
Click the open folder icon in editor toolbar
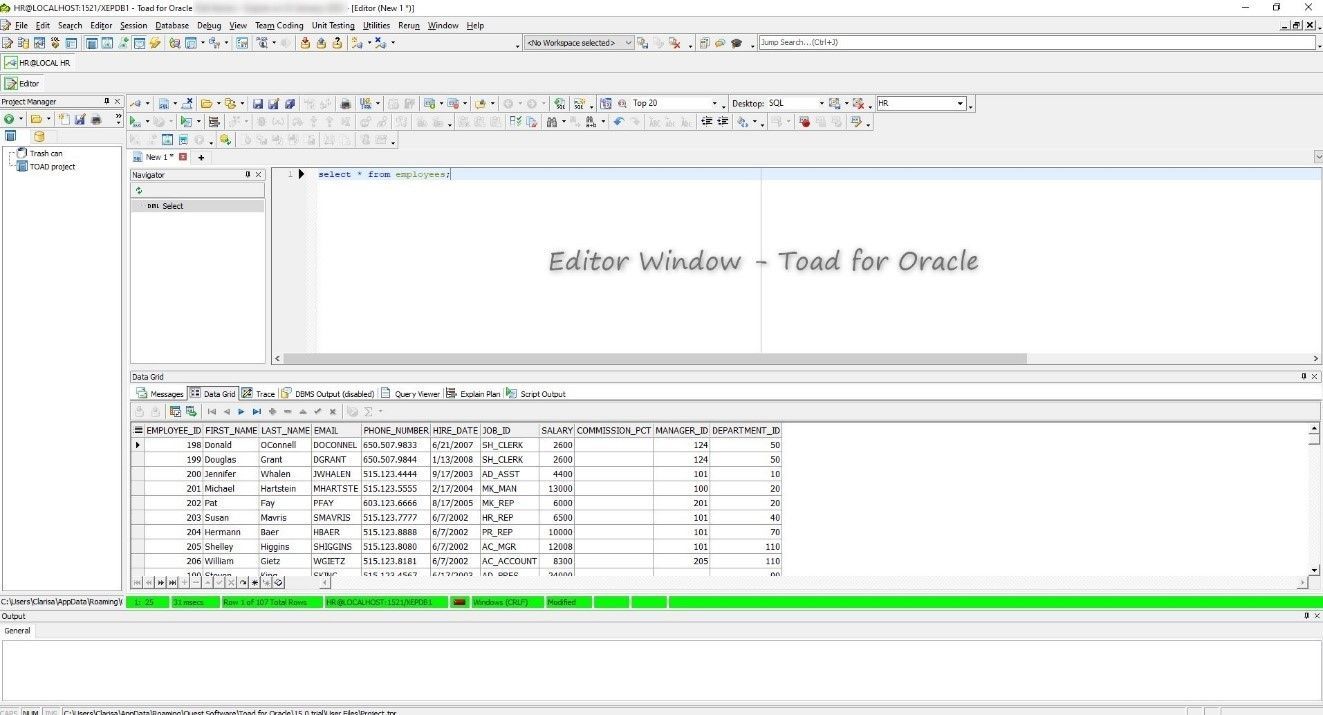tap(205, 103)
